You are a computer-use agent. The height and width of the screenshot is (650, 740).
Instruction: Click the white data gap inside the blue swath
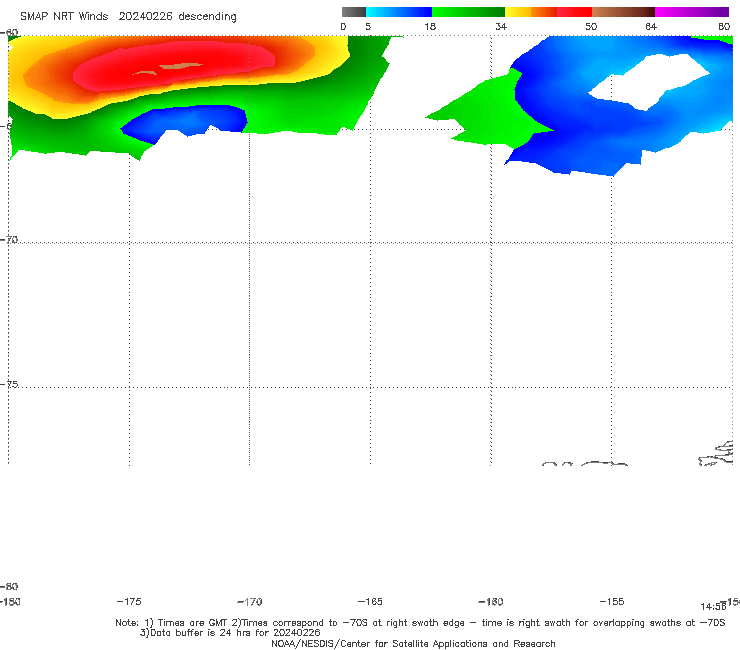(649, 81)
